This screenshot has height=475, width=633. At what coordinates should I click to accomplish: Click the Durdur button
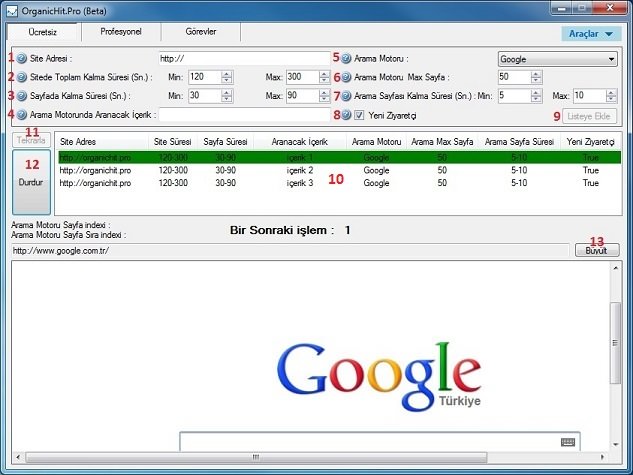click(x=31, y=182)
